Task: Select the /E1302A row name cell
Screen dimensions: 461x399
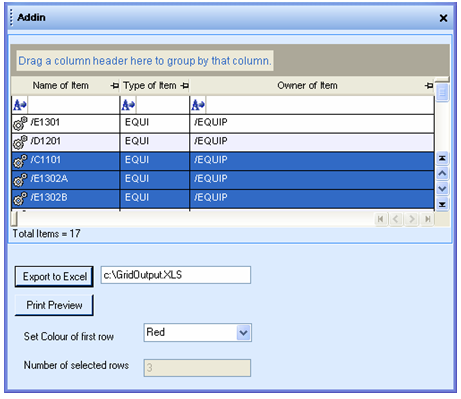Action: tap(66, 180)
